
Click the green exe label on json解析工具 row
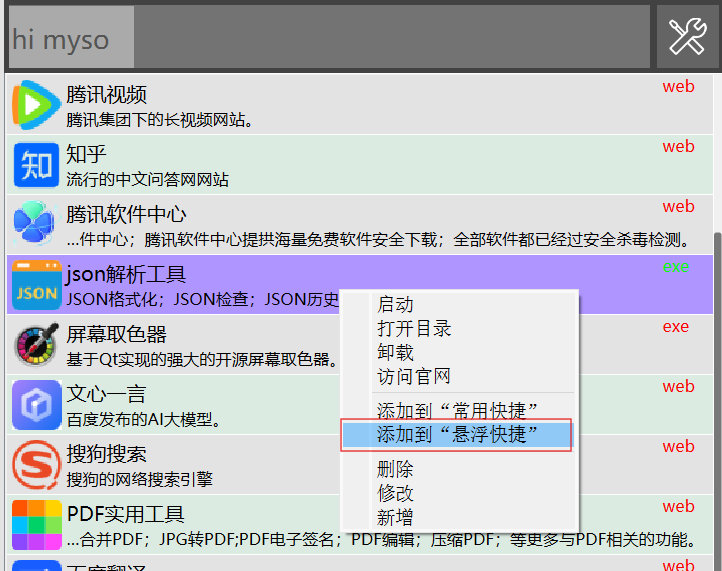pos(675,267)
